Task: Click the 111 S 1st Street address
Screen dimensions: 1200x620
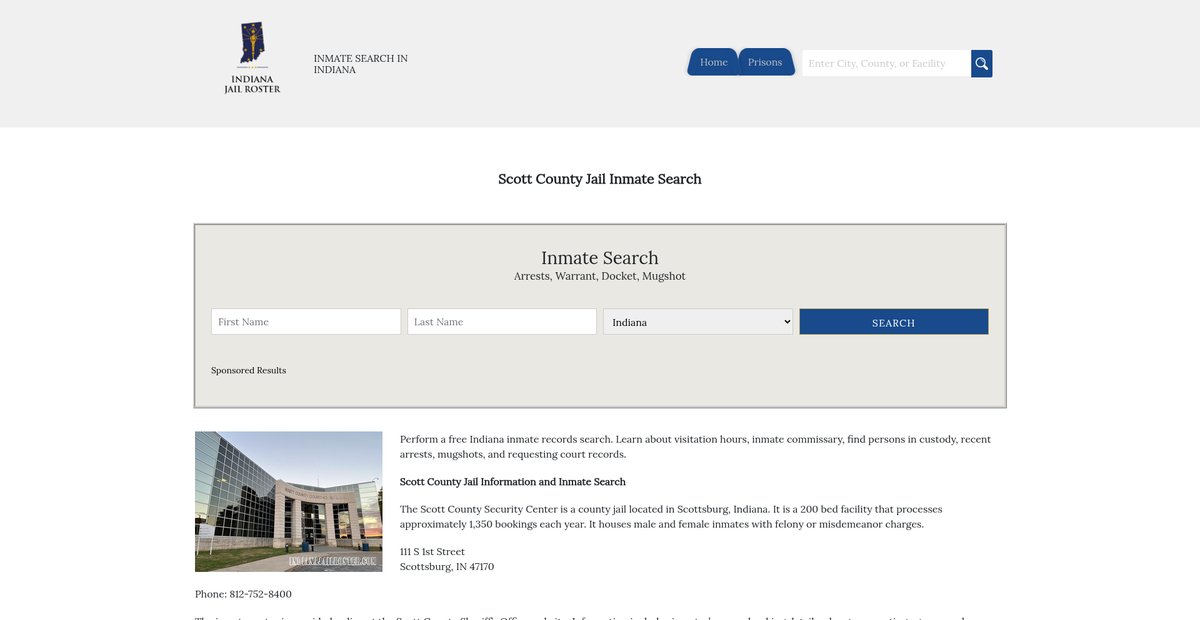Action: [x=432, y=552]
